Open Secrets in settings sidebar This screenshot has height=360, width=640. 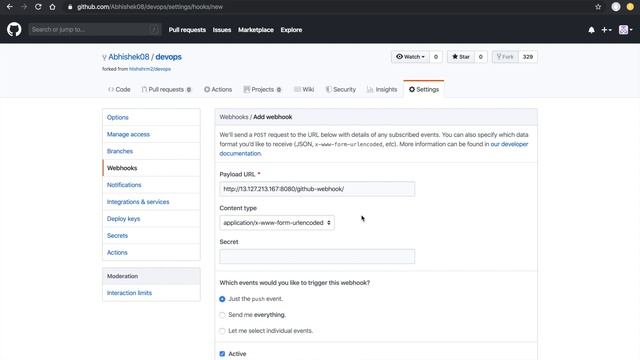[151, 236]
